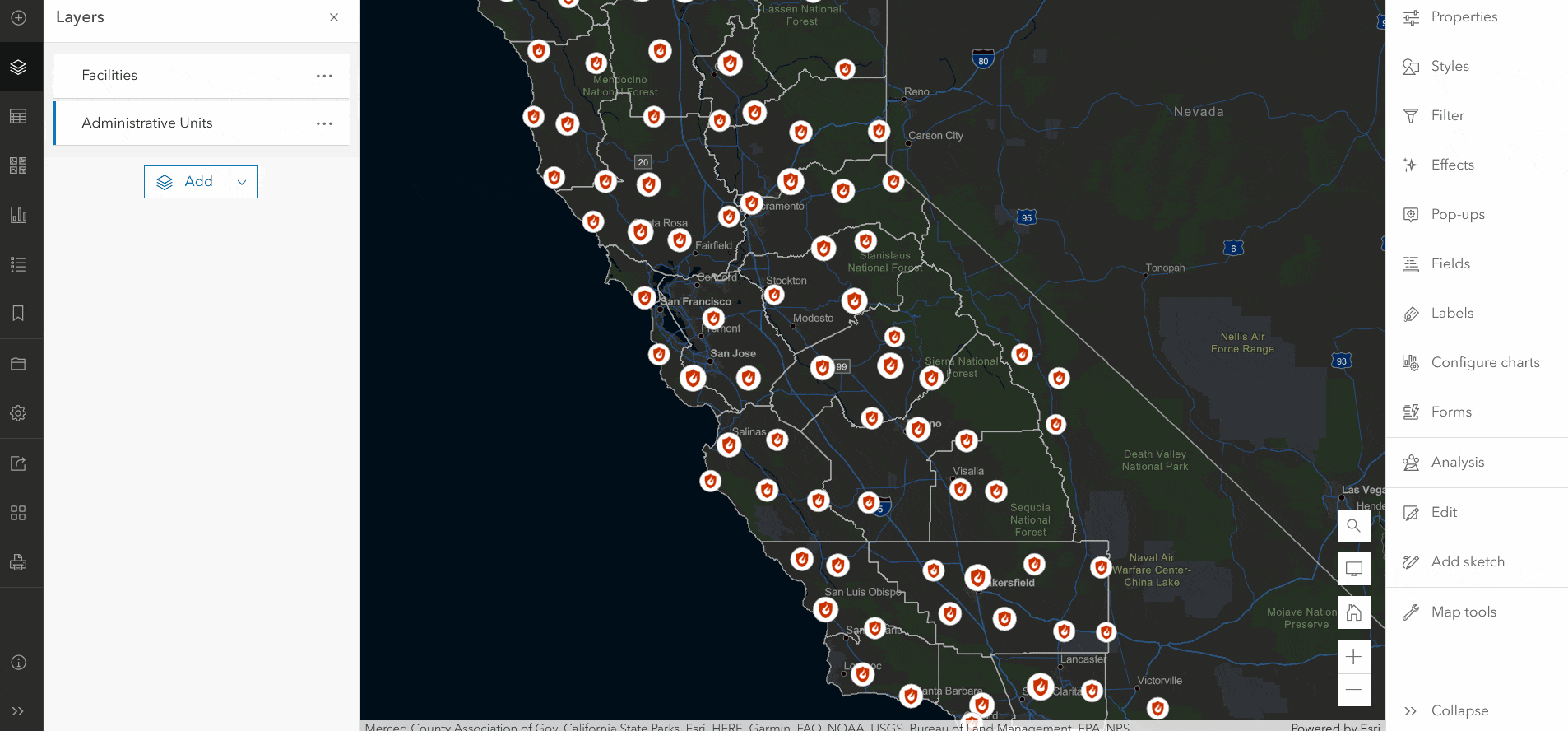Click the Powered by Esri link

(x=1335, y=726)
